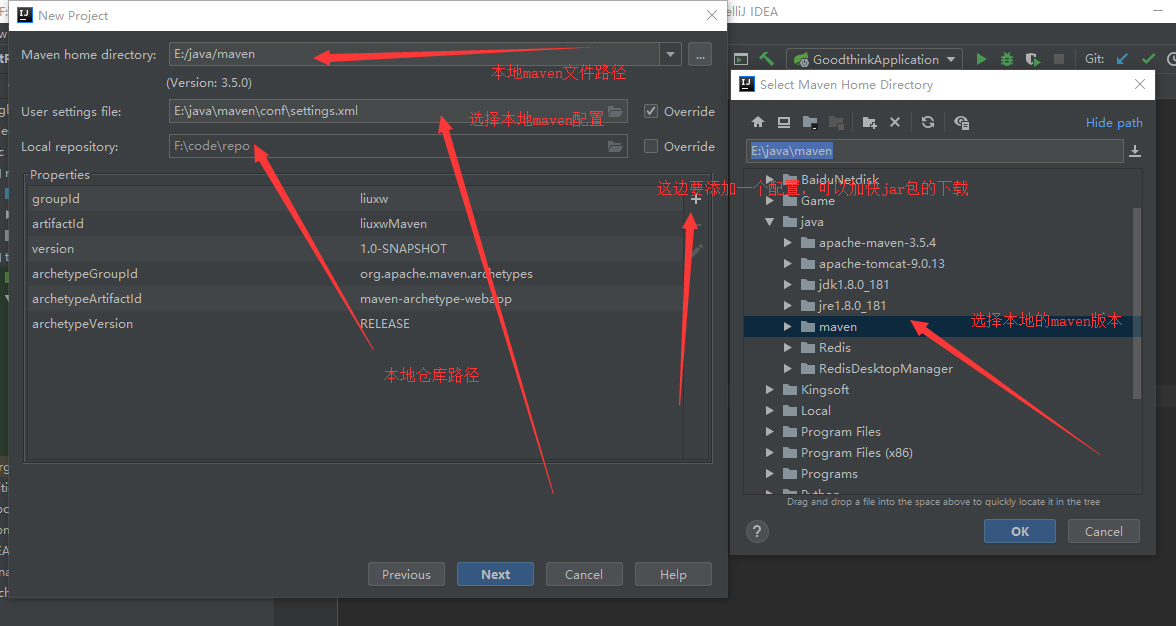
Task: Click Git Commit green checkmark
Action: click(1148, 58)
